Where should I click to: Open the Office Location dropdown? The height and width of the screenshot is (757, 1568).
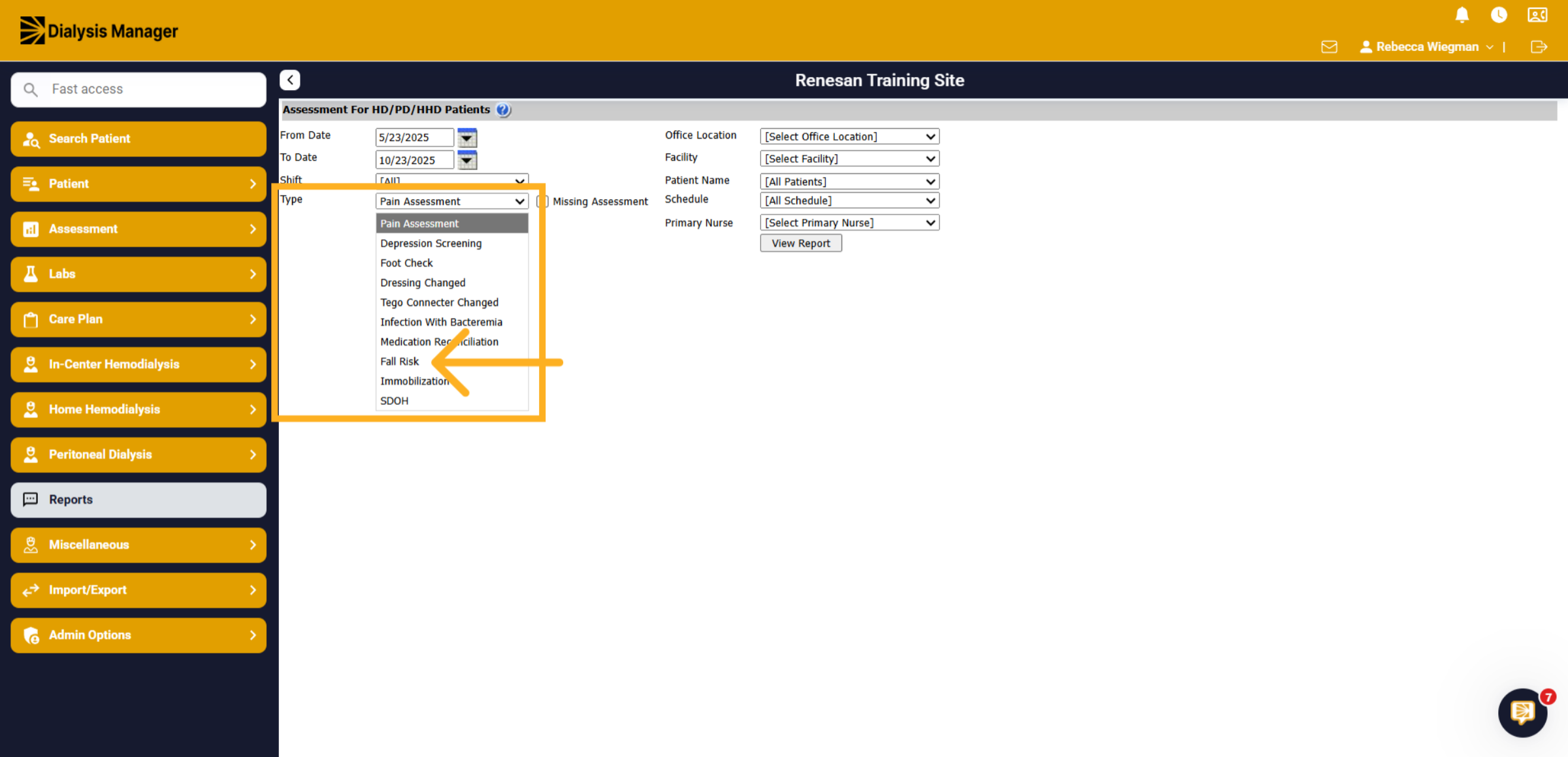coord(849,137)
